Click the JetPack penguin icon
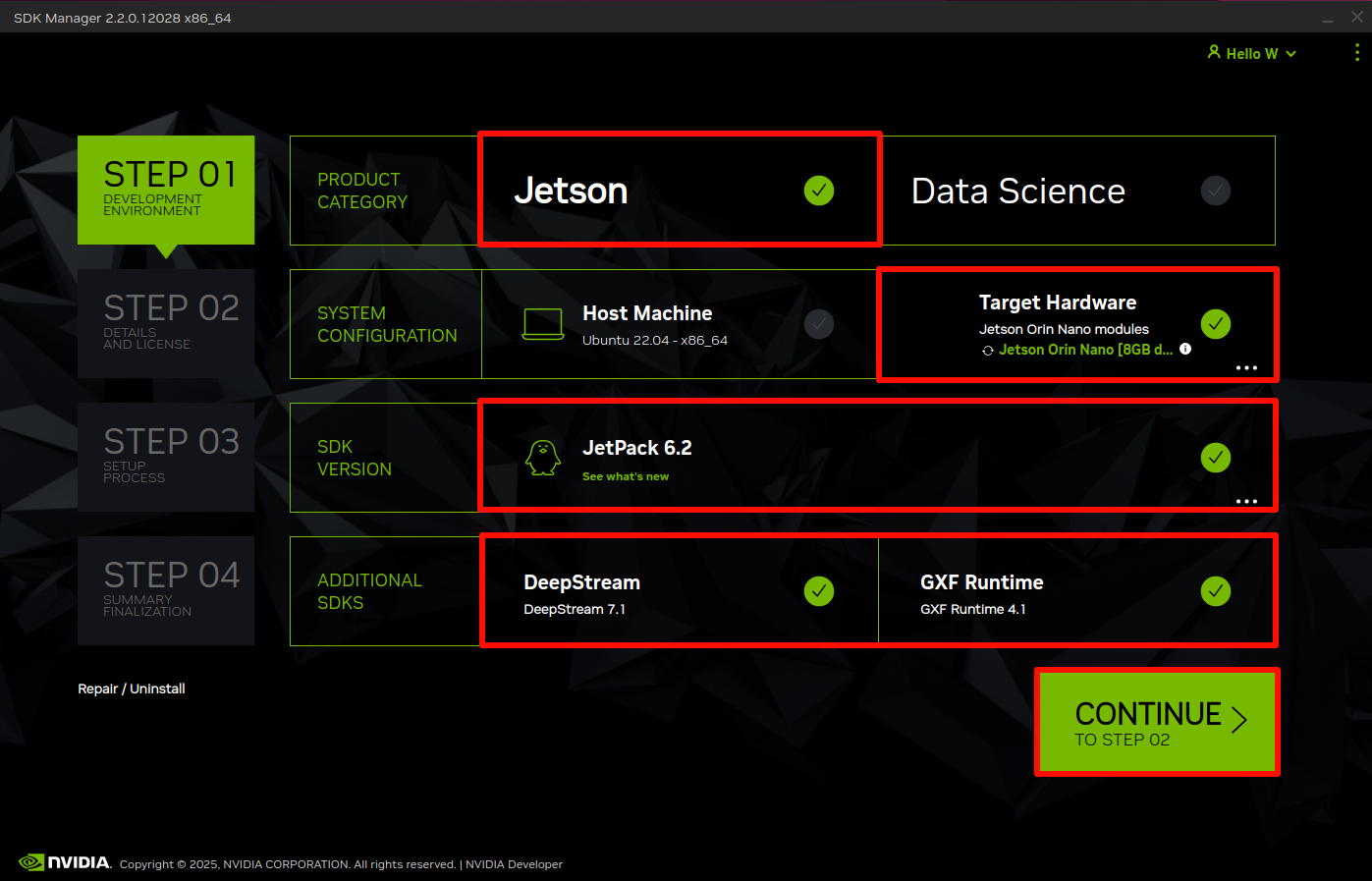 click(543, 458)
